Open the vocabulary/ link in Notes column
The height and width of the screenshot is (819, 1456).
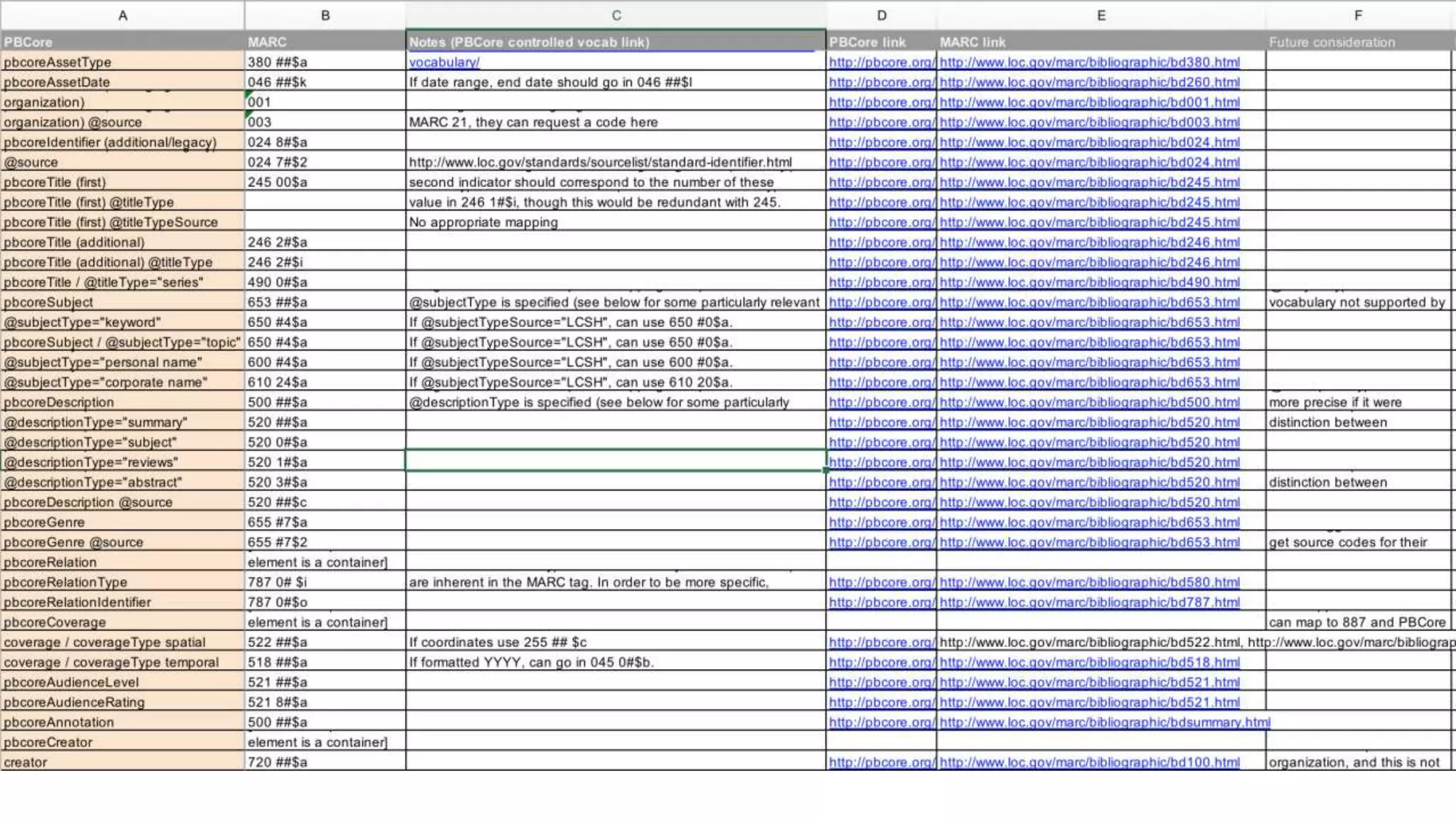[x=444, y=62]
